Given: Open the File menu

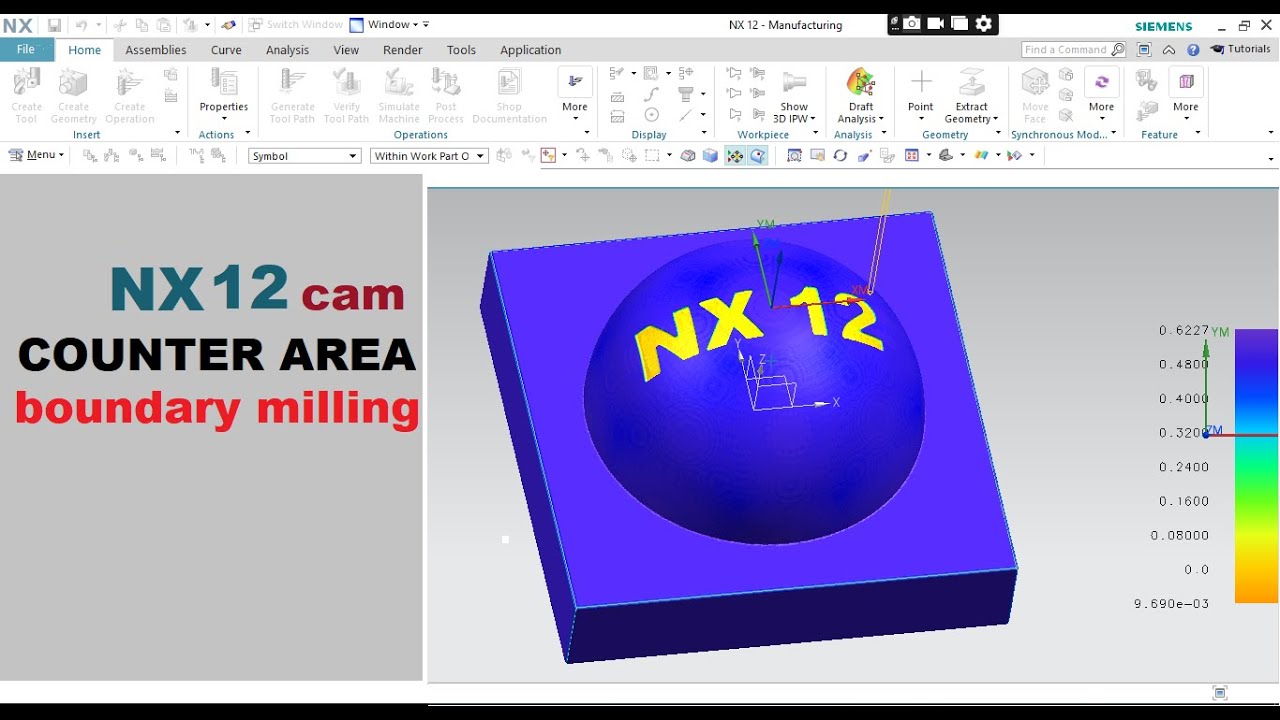Looking at the screenshot, I should (27, 50).
